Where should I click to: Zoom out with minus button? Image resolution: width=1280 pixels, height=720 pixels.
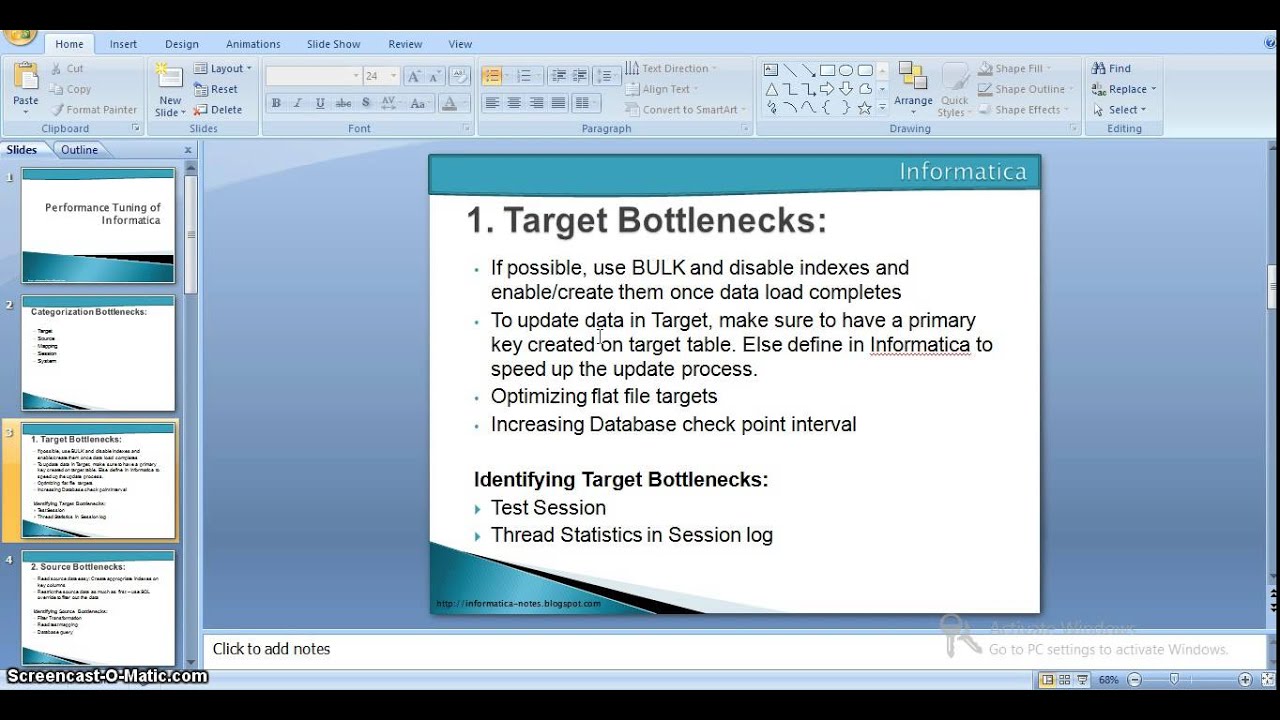[x=1134, y=680]
